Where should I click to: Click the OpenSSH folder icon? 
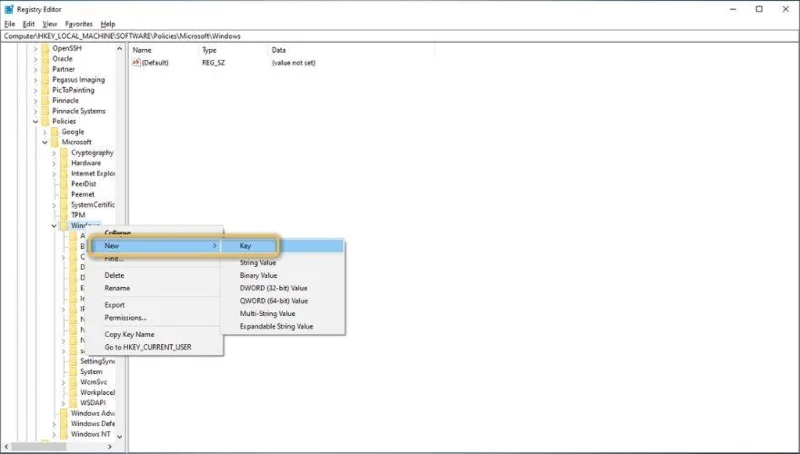pos(45,48)
